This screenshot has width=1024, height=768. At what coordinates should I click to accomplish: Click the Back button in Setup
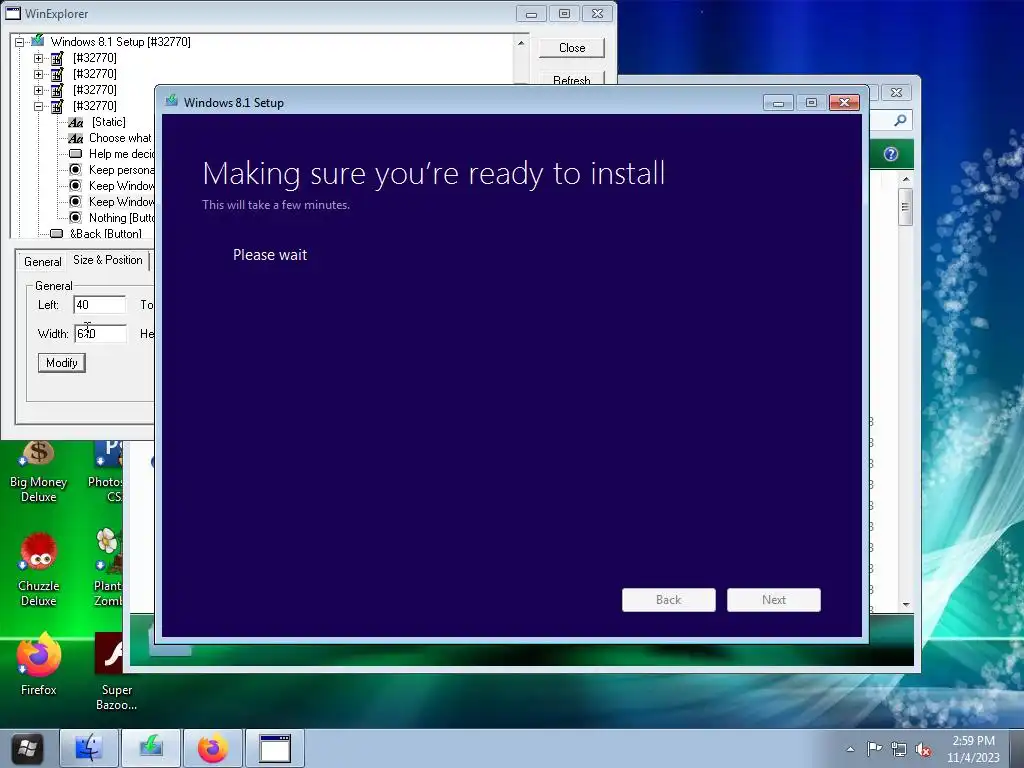[x=669, y=600]
